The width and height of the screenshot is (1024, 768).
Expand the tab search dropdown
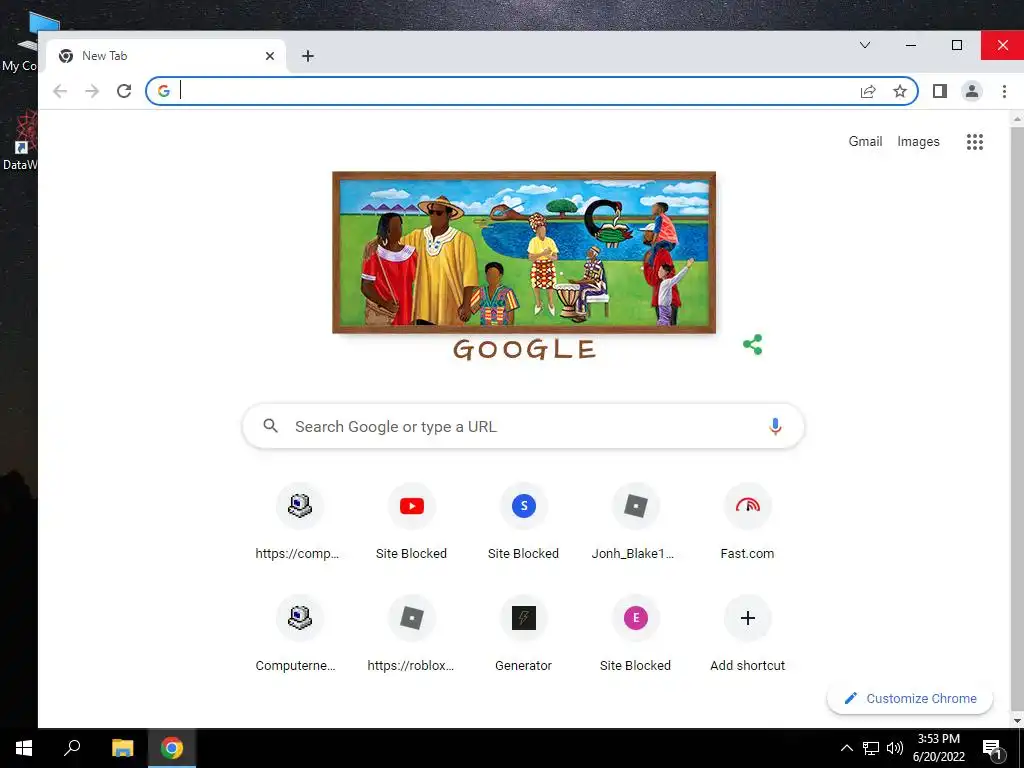click(865, 45)
